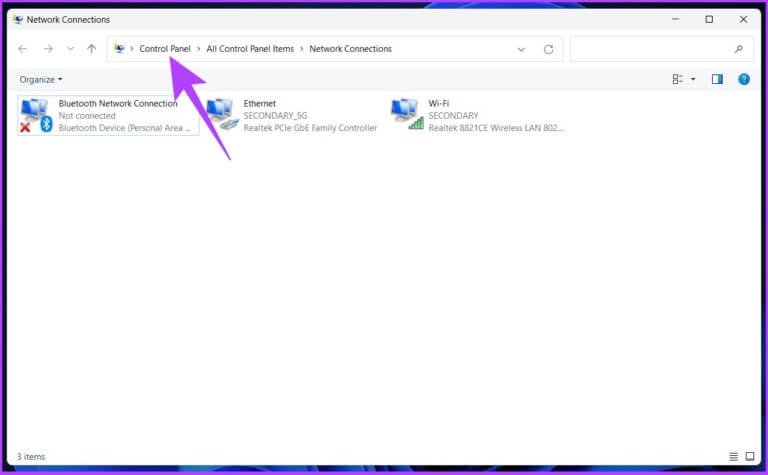Open the recent locations dropdown chevron
This screenshot has width=768, height=475.
point(71,48)
